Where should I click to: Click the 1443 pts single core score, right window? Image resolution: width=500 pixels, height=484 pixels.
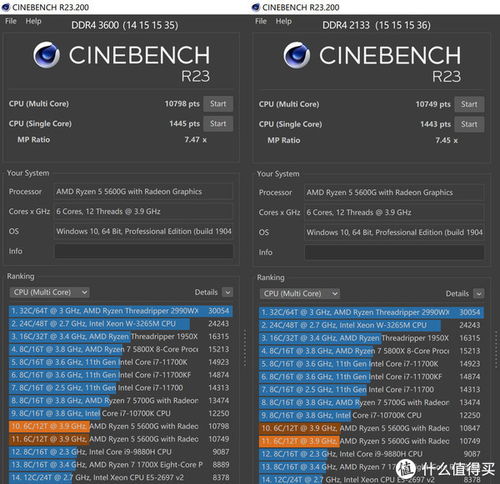click(x=435, y=124)
